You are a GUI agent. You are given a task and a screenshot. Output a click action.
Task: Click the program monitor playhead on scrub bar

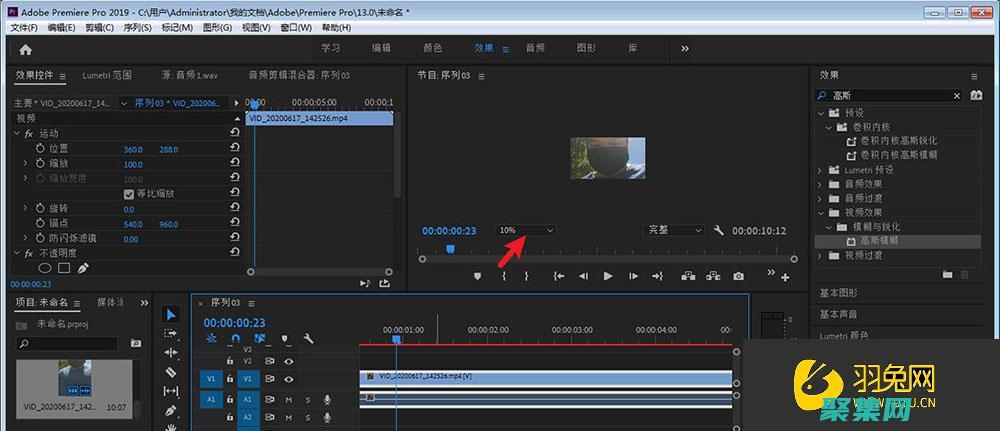point(449,248)
